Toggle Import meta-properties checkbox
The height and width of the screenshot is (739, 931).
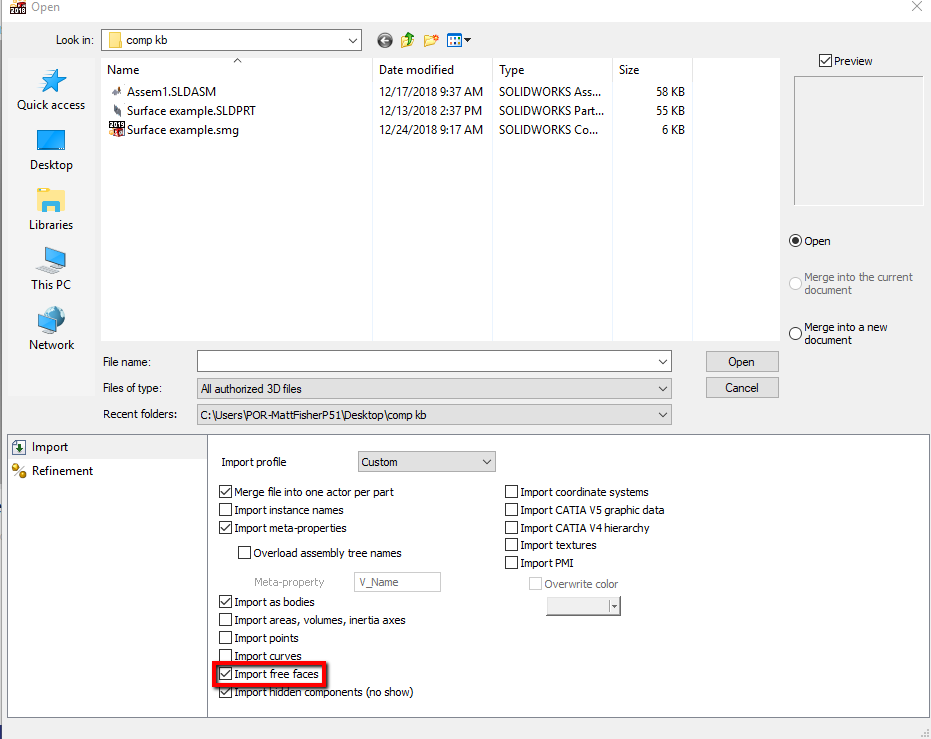pos(225,528)
